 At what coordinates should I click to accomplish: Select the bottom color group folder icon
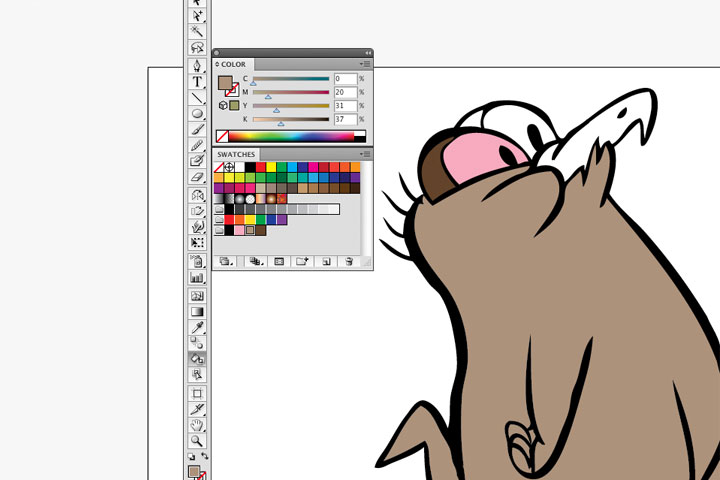click(219, 230)
